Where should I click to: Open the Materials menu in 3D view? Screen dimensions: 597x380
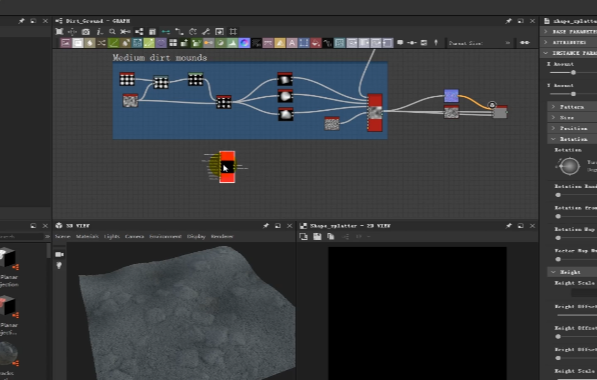pyautogui.click(x=87, y=236)
